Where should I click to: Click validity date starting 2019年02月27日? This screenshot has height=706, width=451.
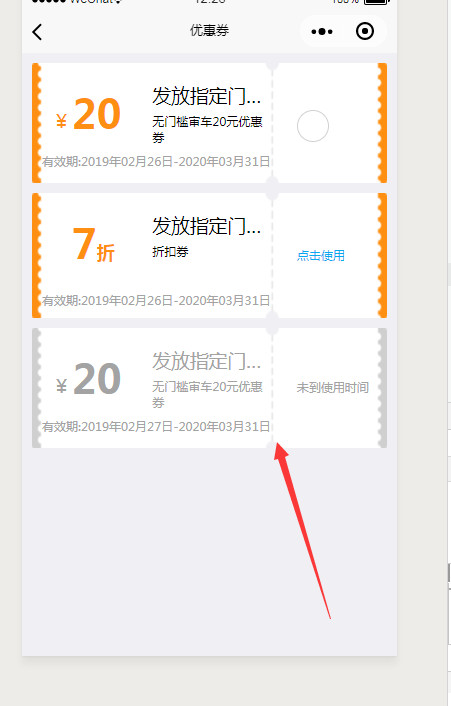click(x=156, y=426)
